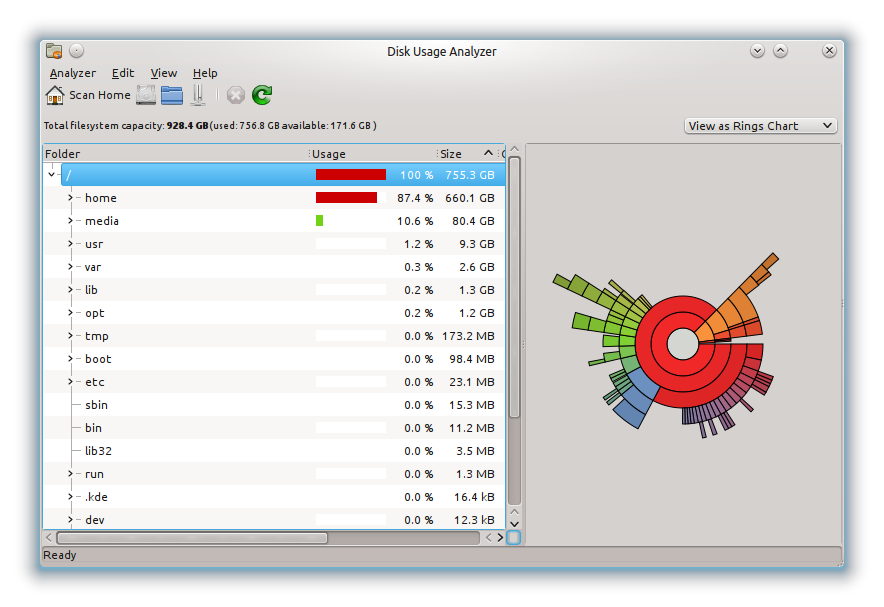Expand the home folder
This screenshot has width=884, height=607.
click(x=70, y=198)
